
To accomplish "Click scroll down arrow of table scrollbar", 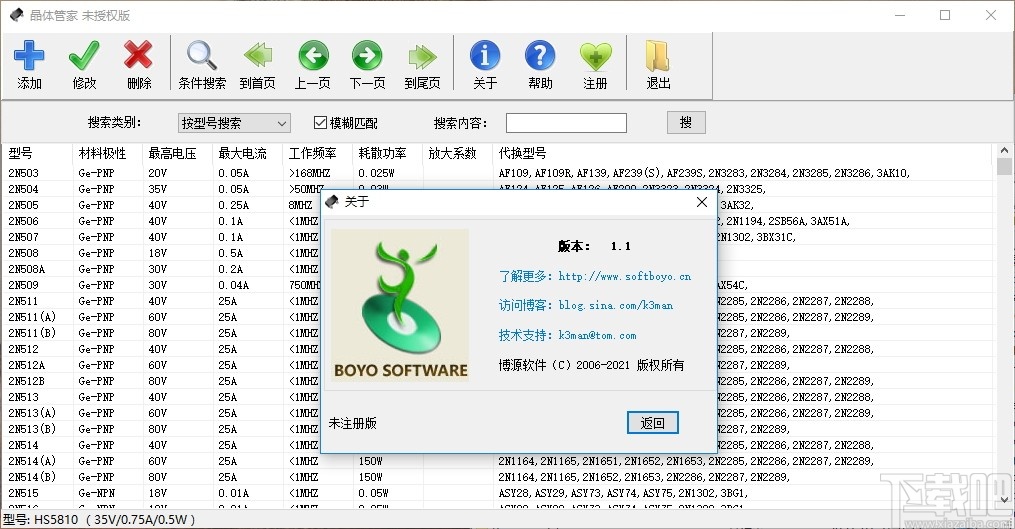I will [x=1004, y=500].
